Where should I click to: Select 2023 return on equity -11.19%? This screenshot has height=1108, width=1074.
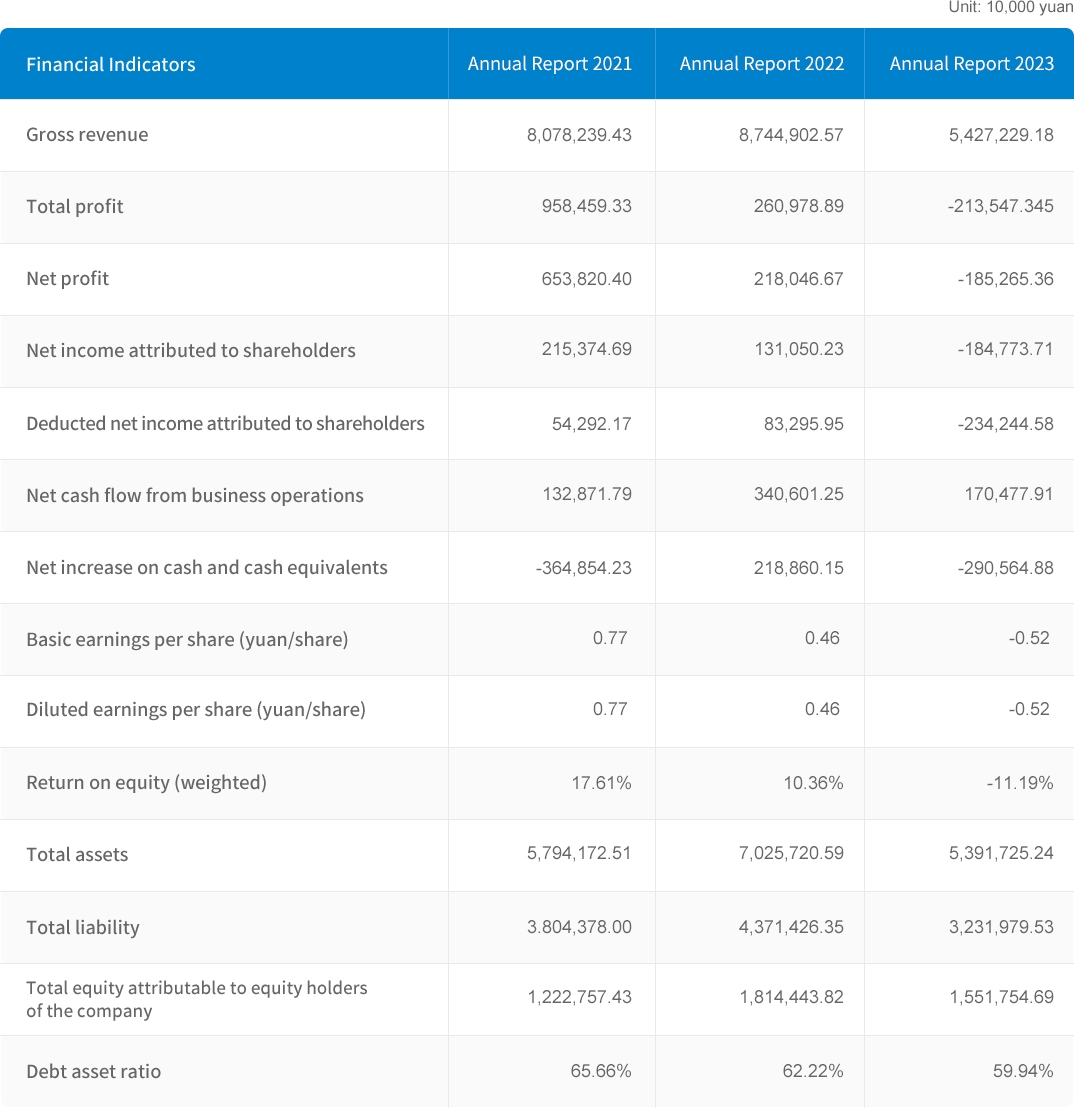point(1019,783)
